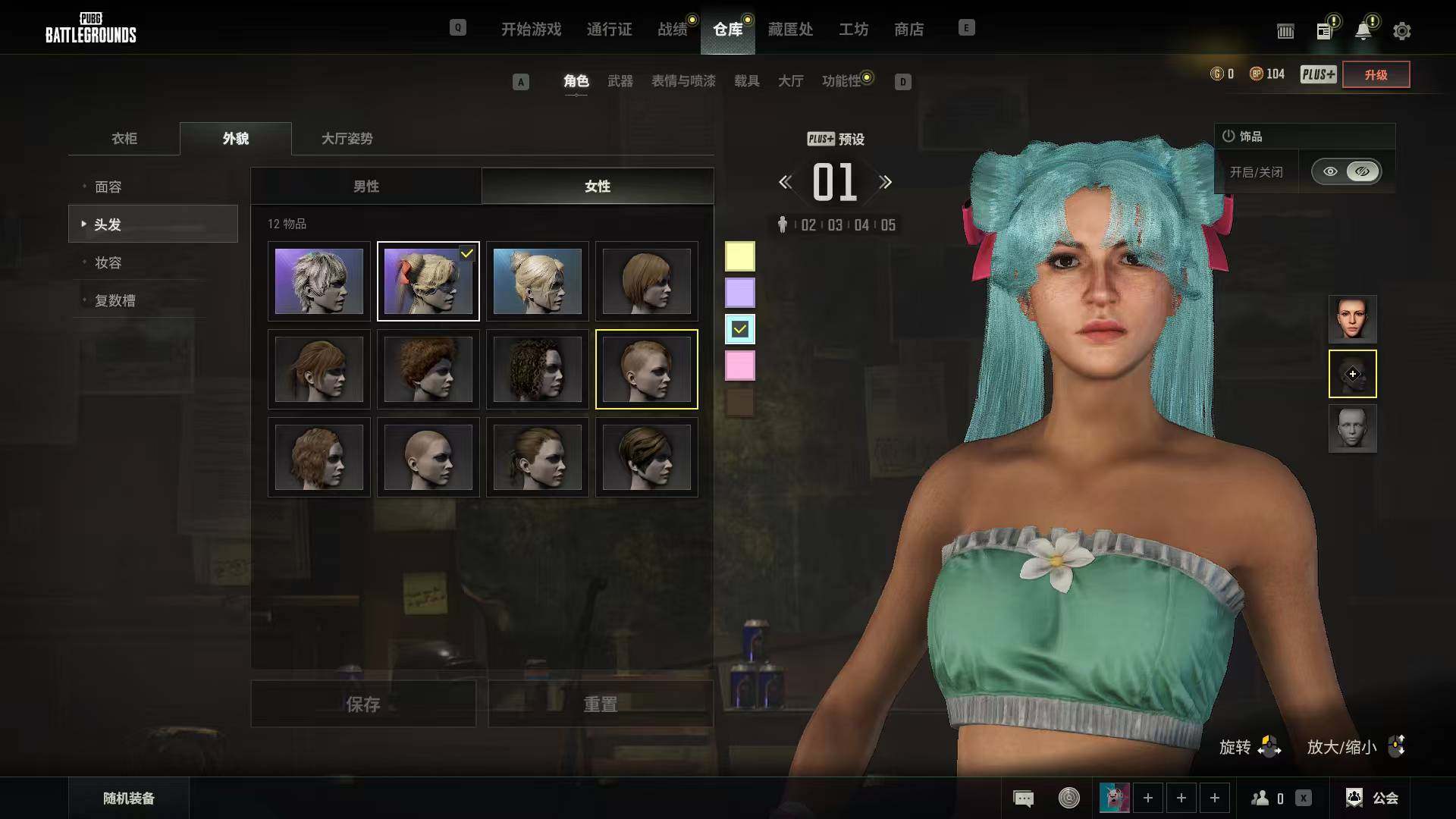Open the notifications bell icon

tap(1363, 31)
